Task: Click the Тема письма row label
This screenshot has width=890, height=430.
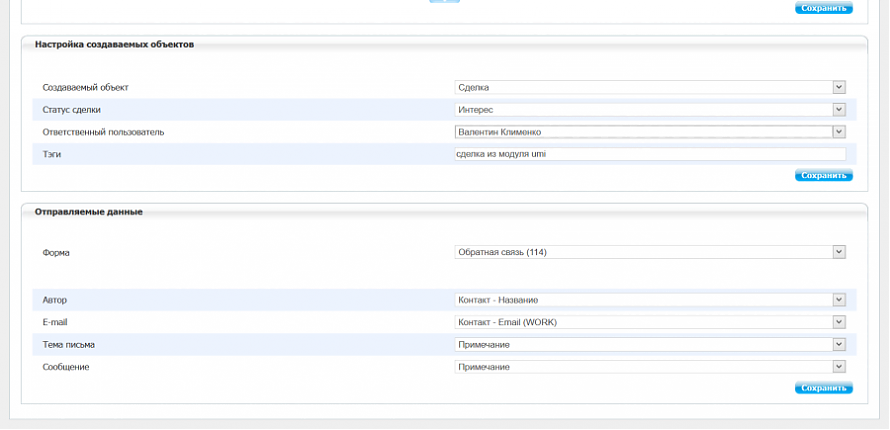Action: click(x=69, y=345)
